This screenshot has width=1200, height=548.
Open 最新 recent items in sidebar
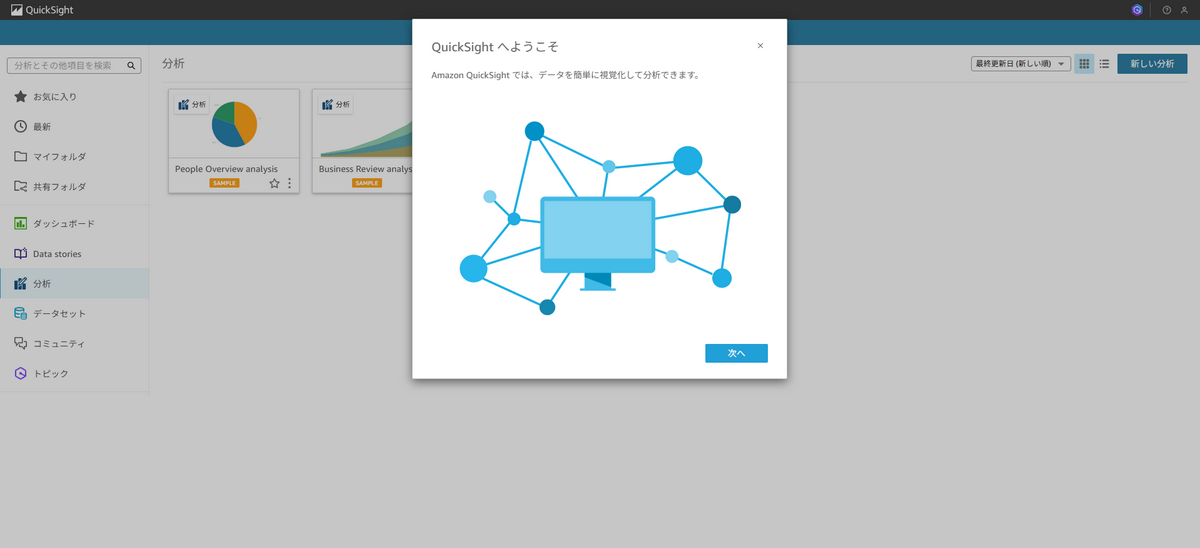[74, 127]
